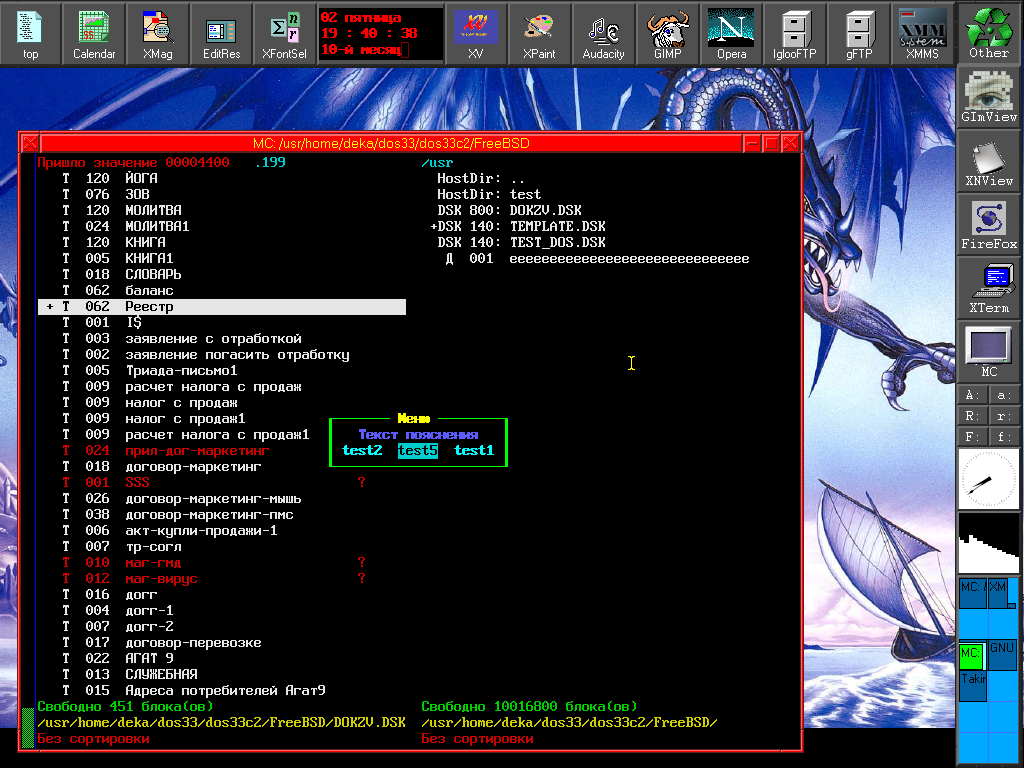Viewport: 1024px width, 768px height.
Task: Open the Other recycle-icon launcher
Action: click(x=989, y=32)
